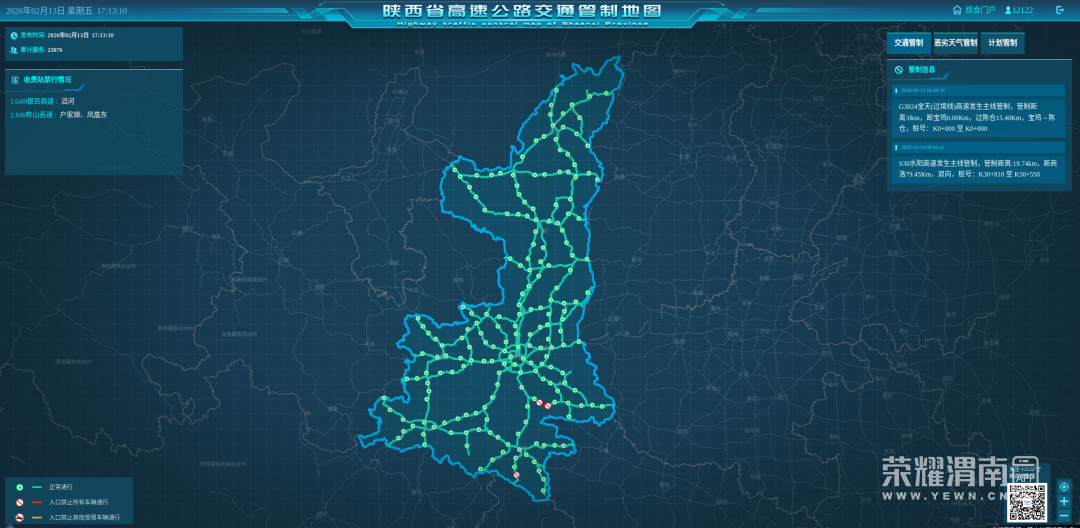Image resolution: width=1080 pixels, height=528 pixels.
Task: Click the user account icon beside 12122
Action: (1008, 10)
